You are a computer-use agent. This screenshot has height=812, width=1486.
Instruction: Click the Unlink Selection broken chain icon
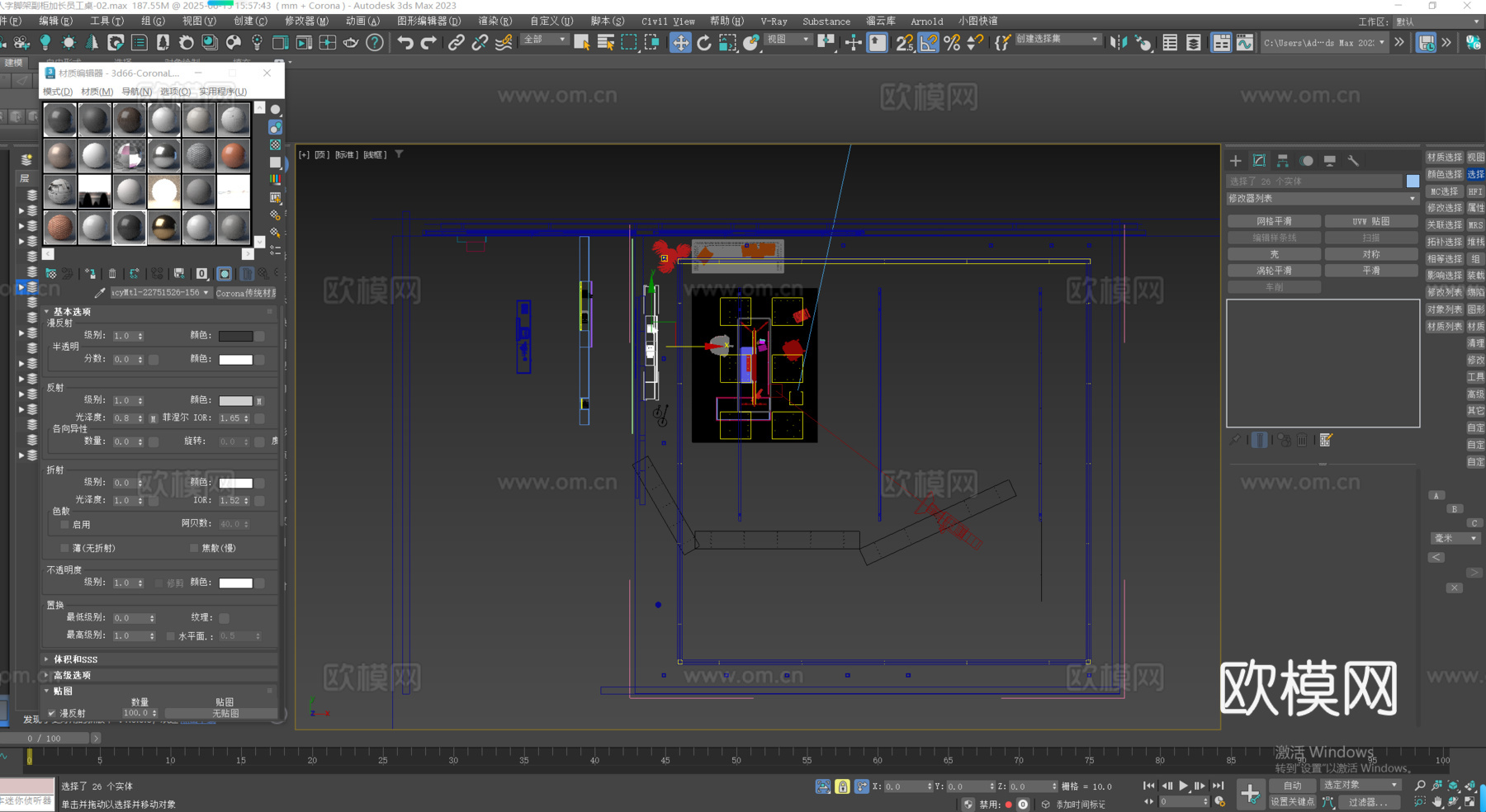(x=480, y=42)
